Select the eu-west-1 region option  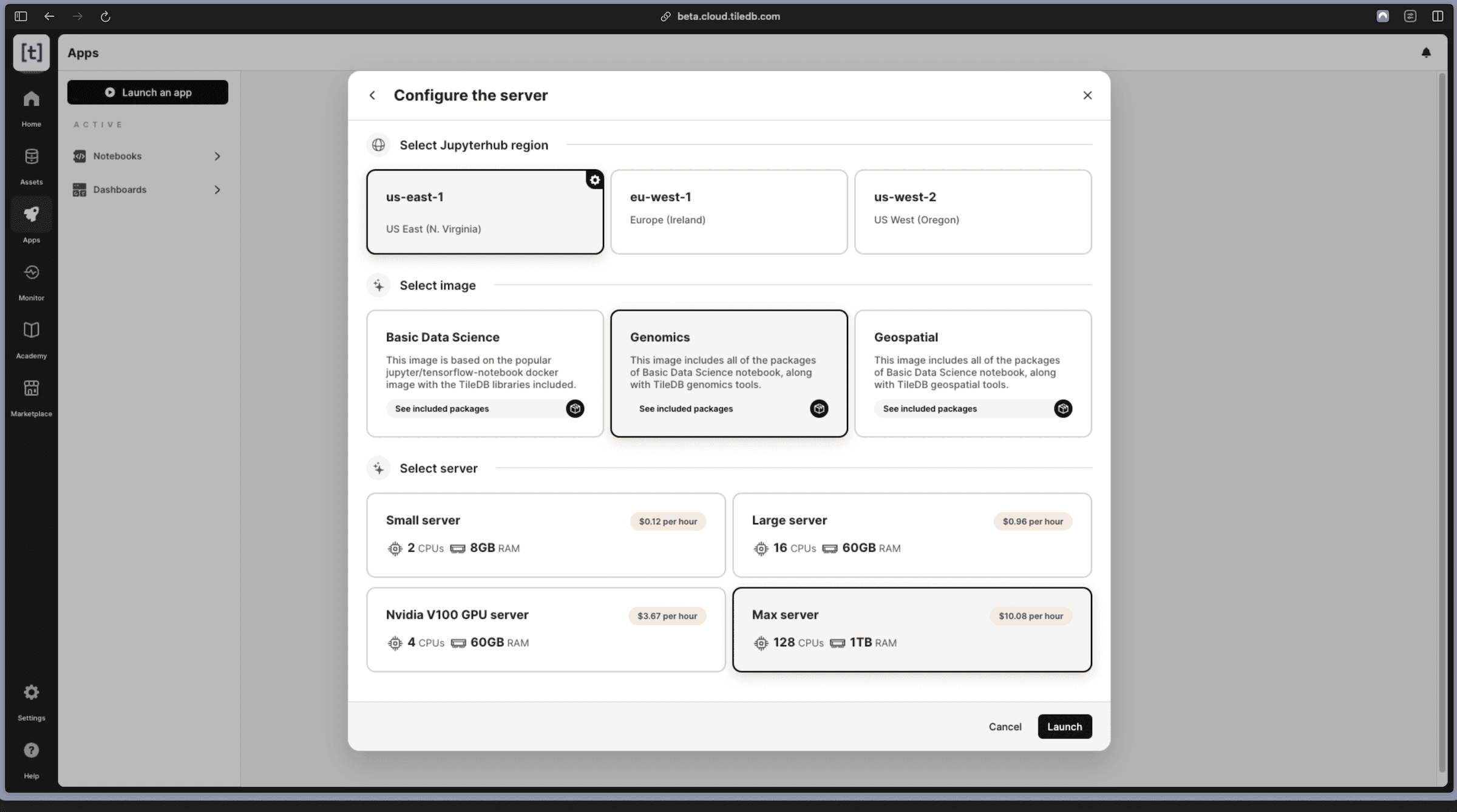click(728, 211)
